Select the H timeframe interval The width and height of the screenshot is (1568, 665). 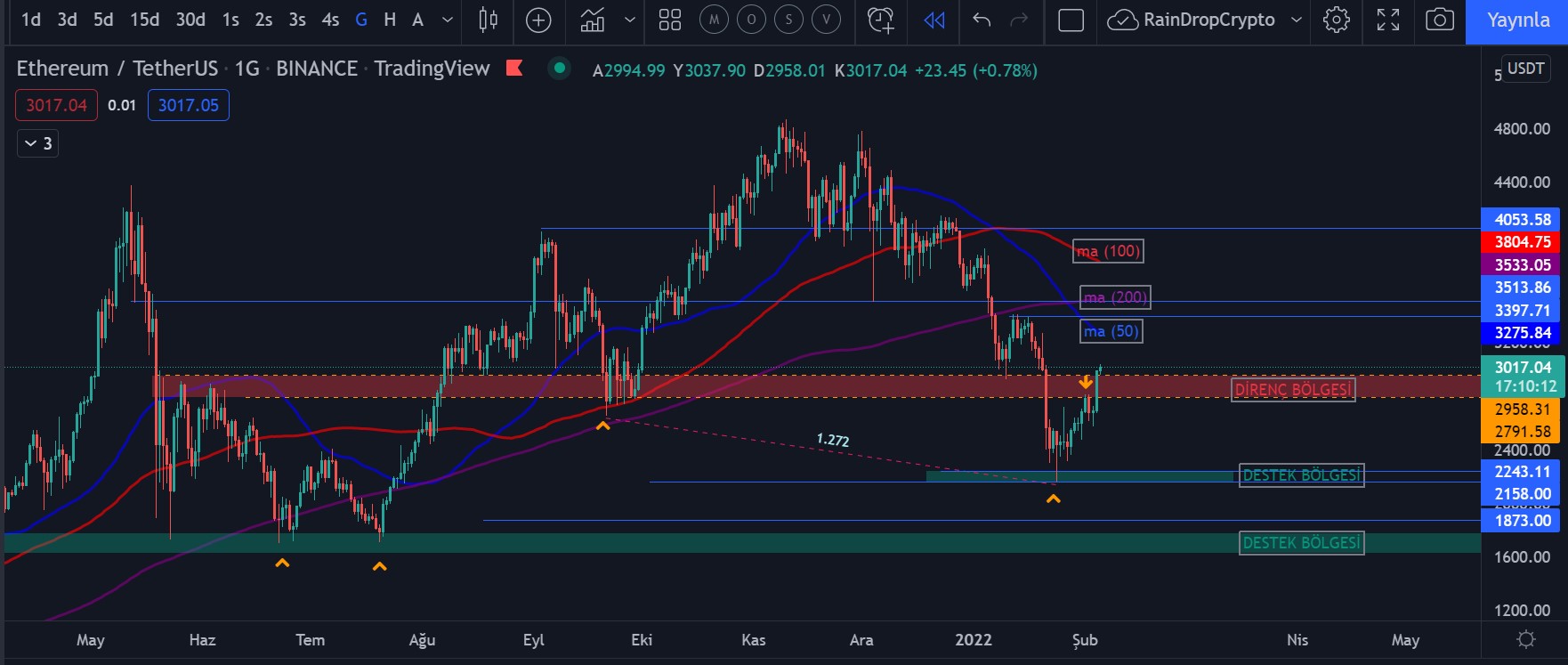[390, 20]
